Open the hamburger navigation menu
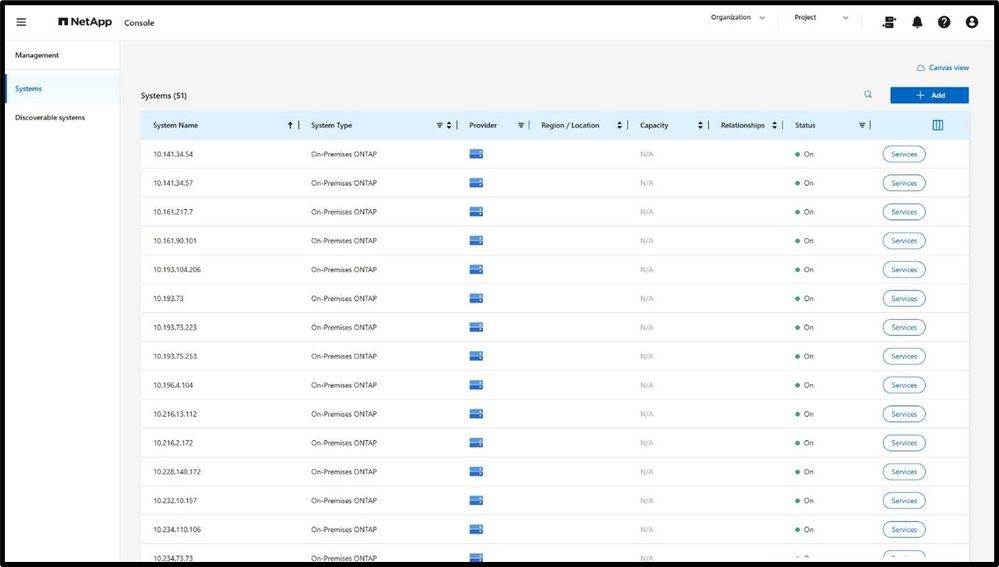Image resolution: width=999 pixels, height=567 pixels. (21, 22)
